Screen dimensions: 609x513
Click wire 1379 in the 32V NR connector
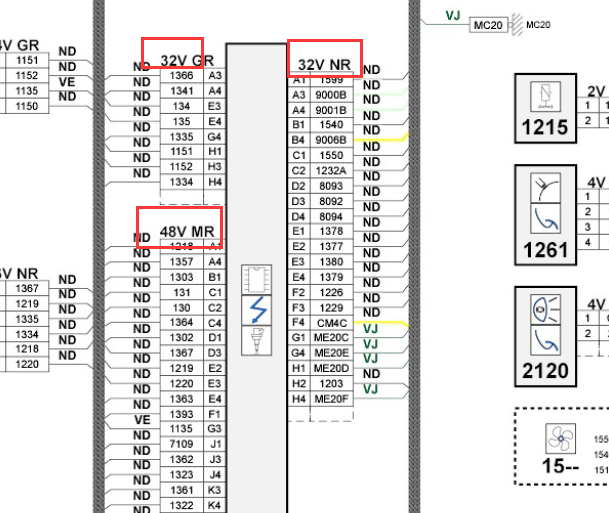331,277
